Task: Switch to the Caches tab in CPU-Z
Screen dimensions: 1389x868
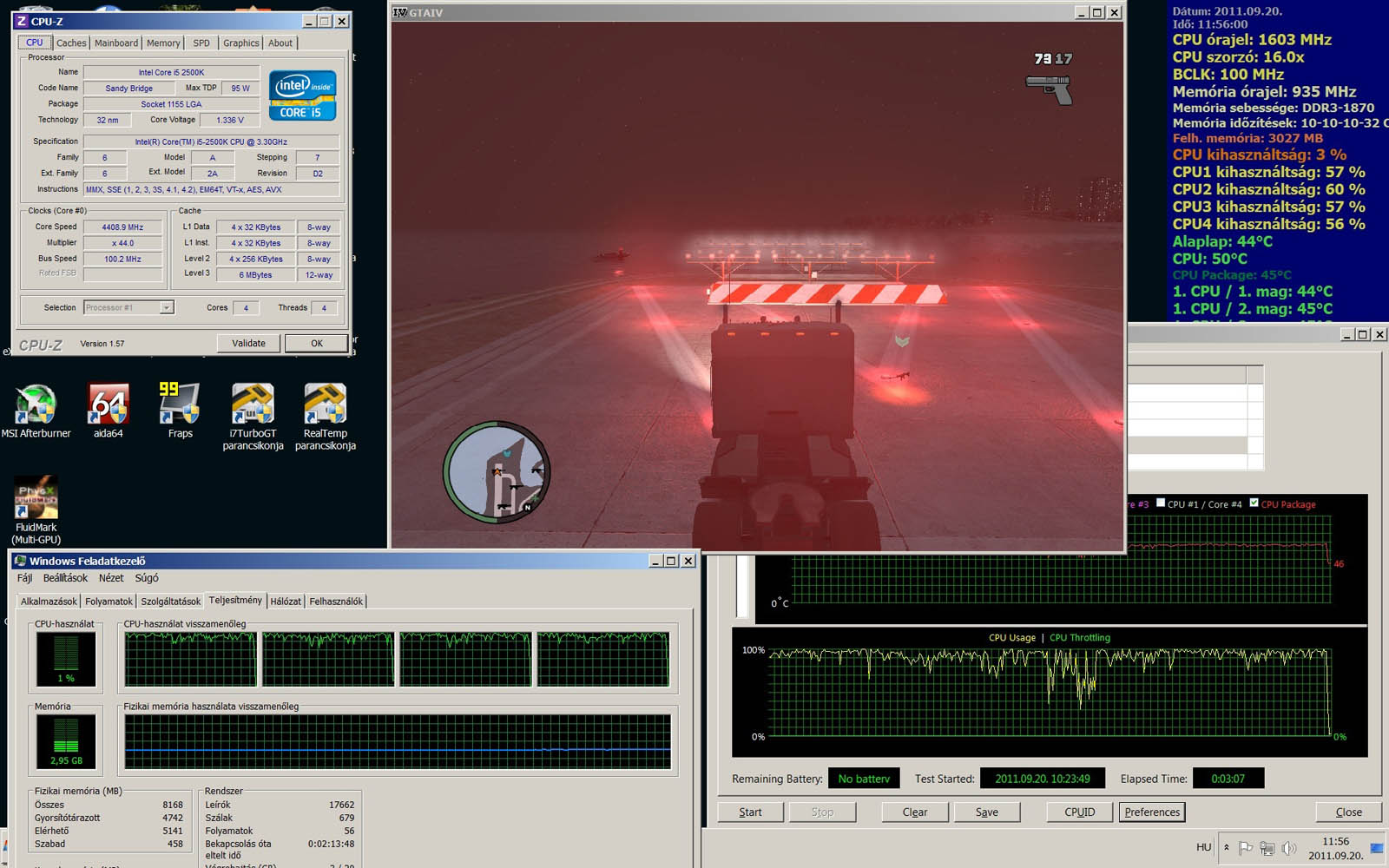Action: tap(71, 43)
